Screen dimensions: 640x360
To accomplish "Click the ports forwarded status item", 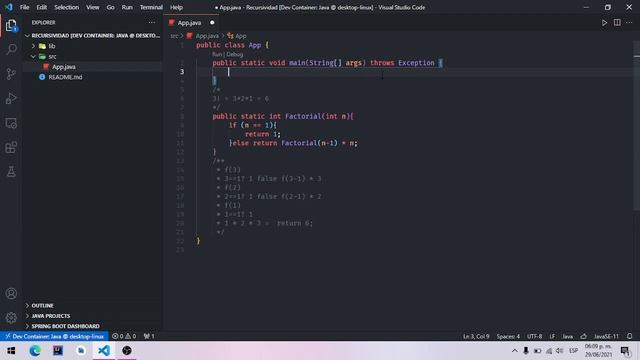I will (149, 336).
